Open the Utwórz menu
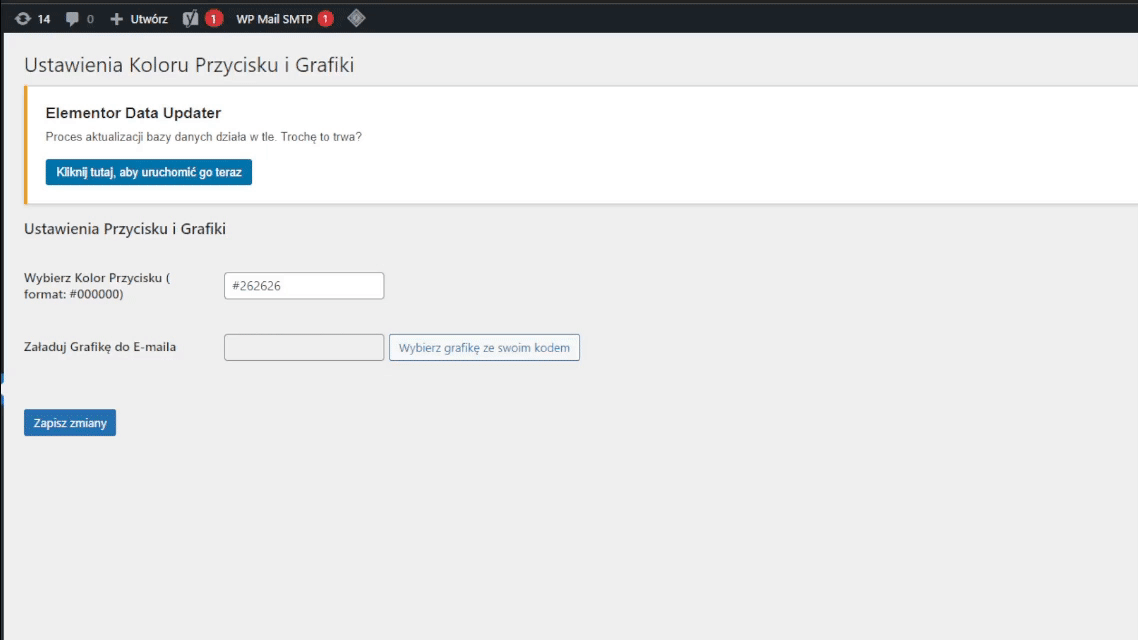 [149, 19]
